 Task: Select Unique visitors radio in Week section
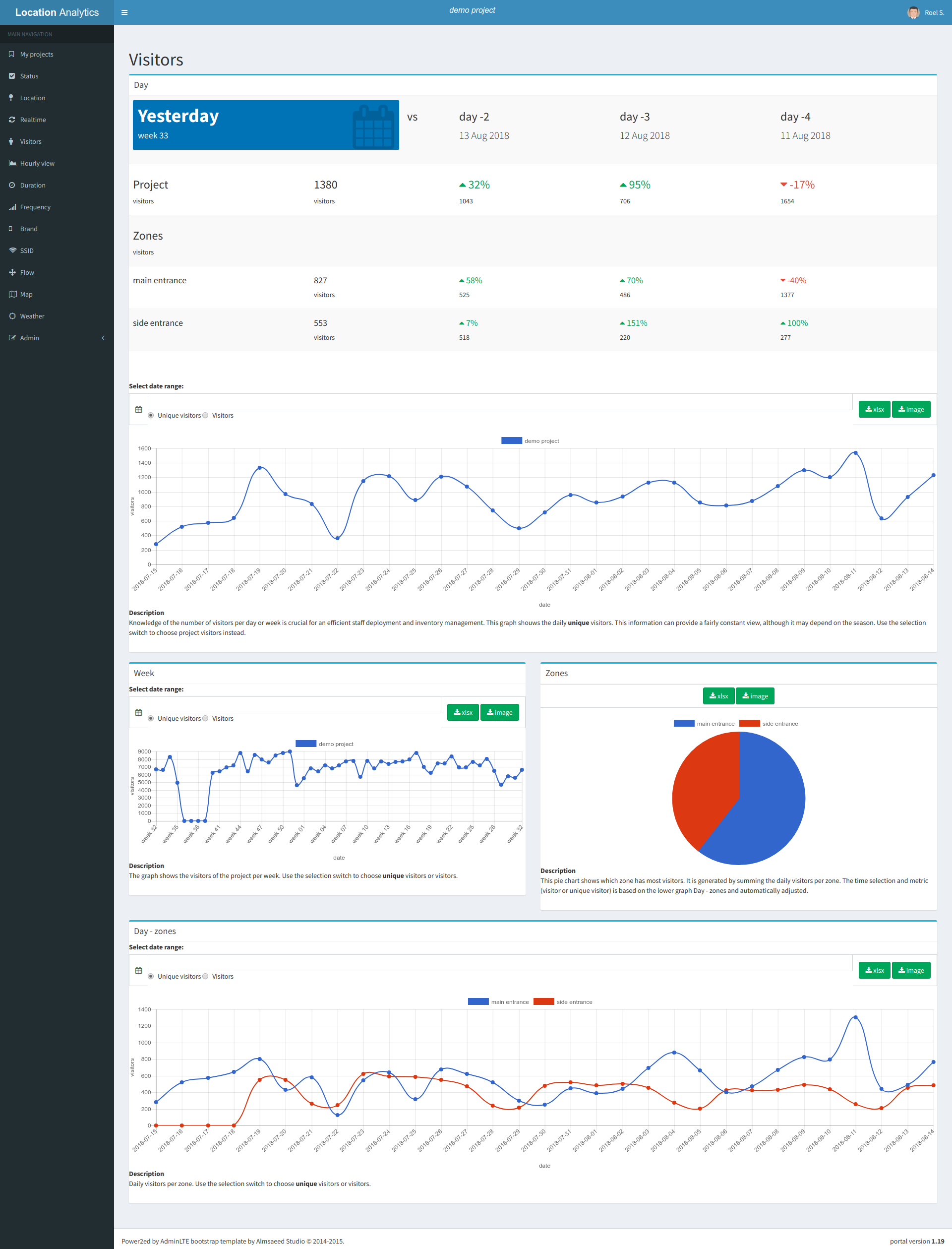coord(151,718)
